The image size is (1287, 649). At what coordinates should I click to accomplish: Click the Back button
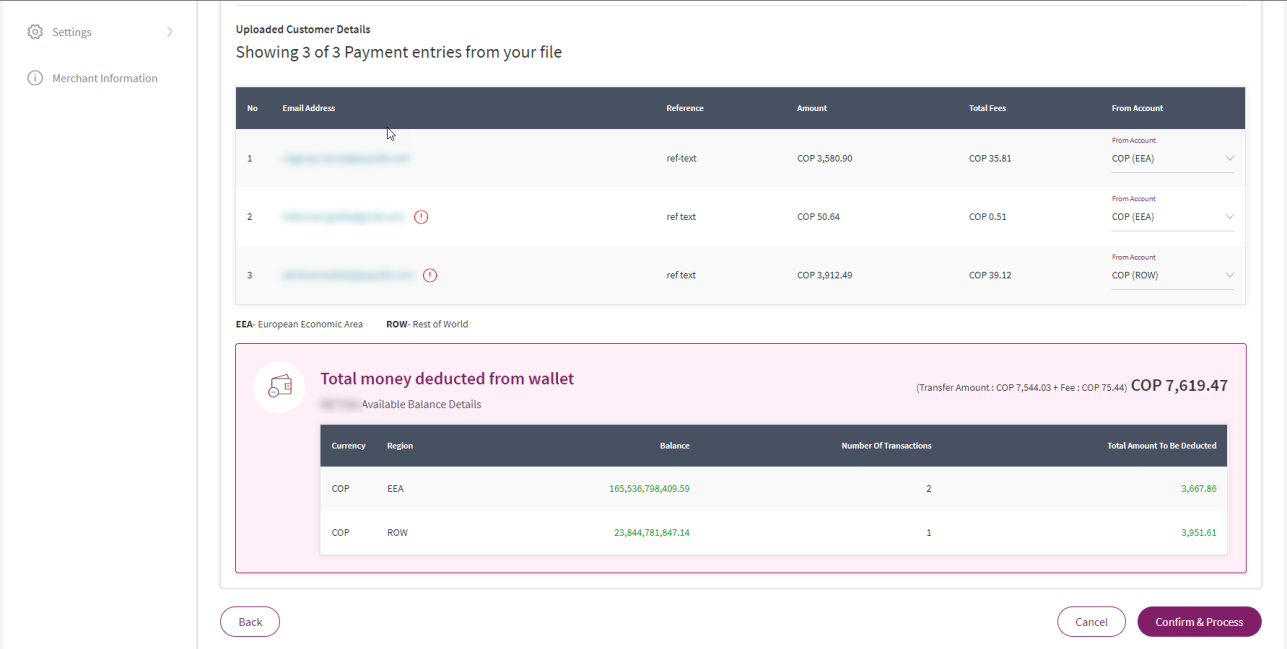click(249, 621)
